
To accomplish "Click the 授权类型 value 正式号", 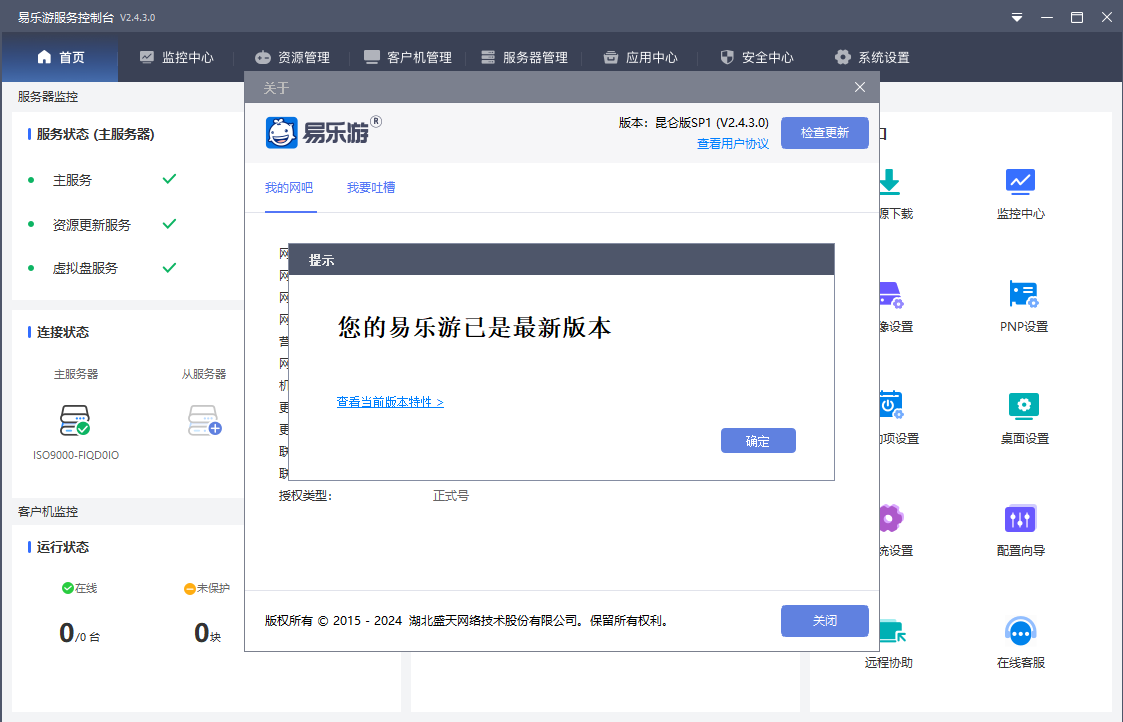I will coord(450,496).
